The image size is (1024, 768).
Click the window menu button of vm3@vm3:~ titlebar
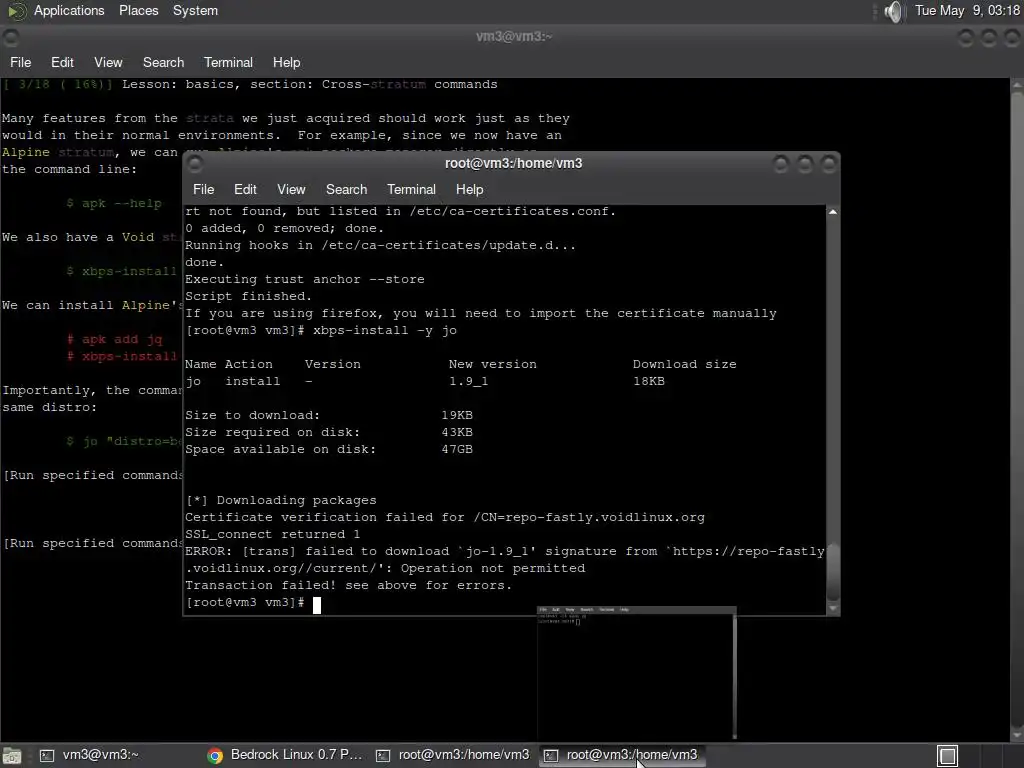coord(11,38)
